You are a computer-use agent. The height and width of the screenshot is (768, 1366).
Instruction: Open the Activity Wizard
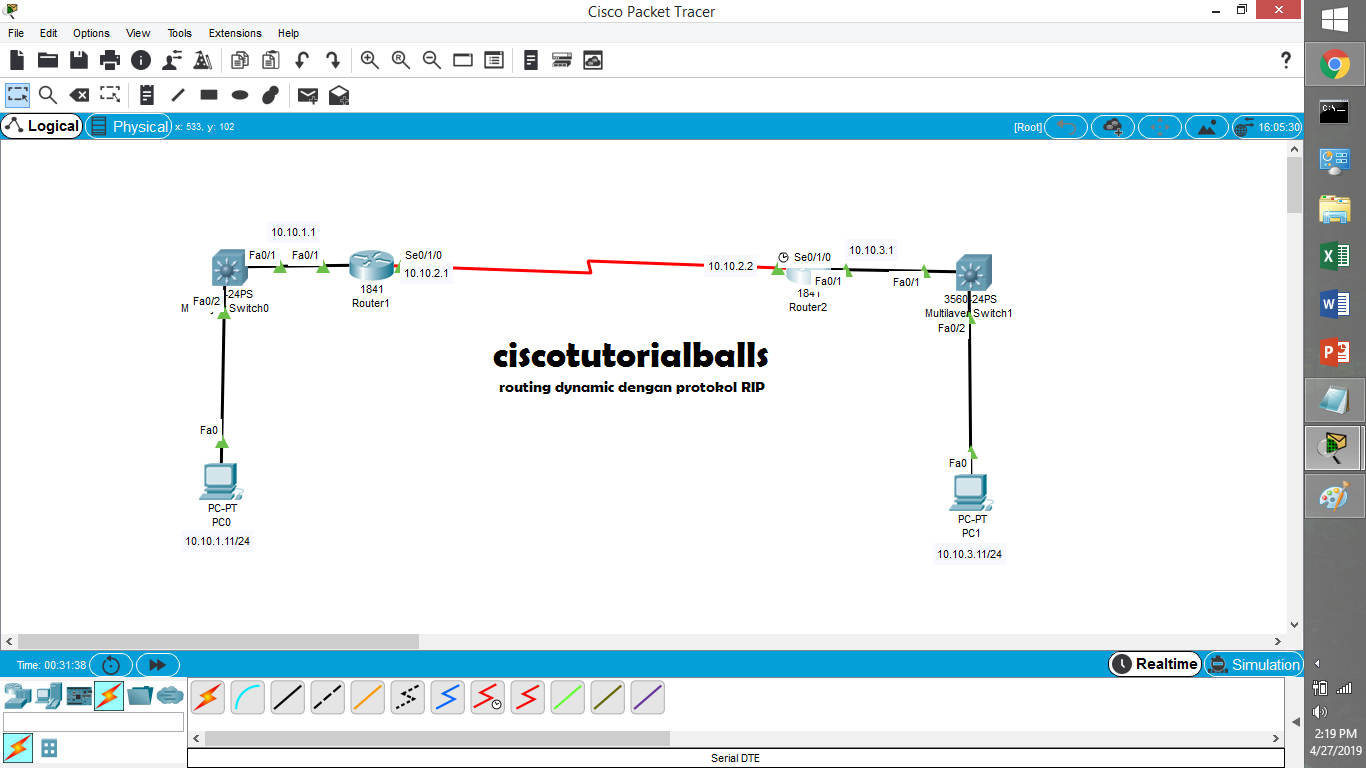pyautogui.click(x=201, y=60)
